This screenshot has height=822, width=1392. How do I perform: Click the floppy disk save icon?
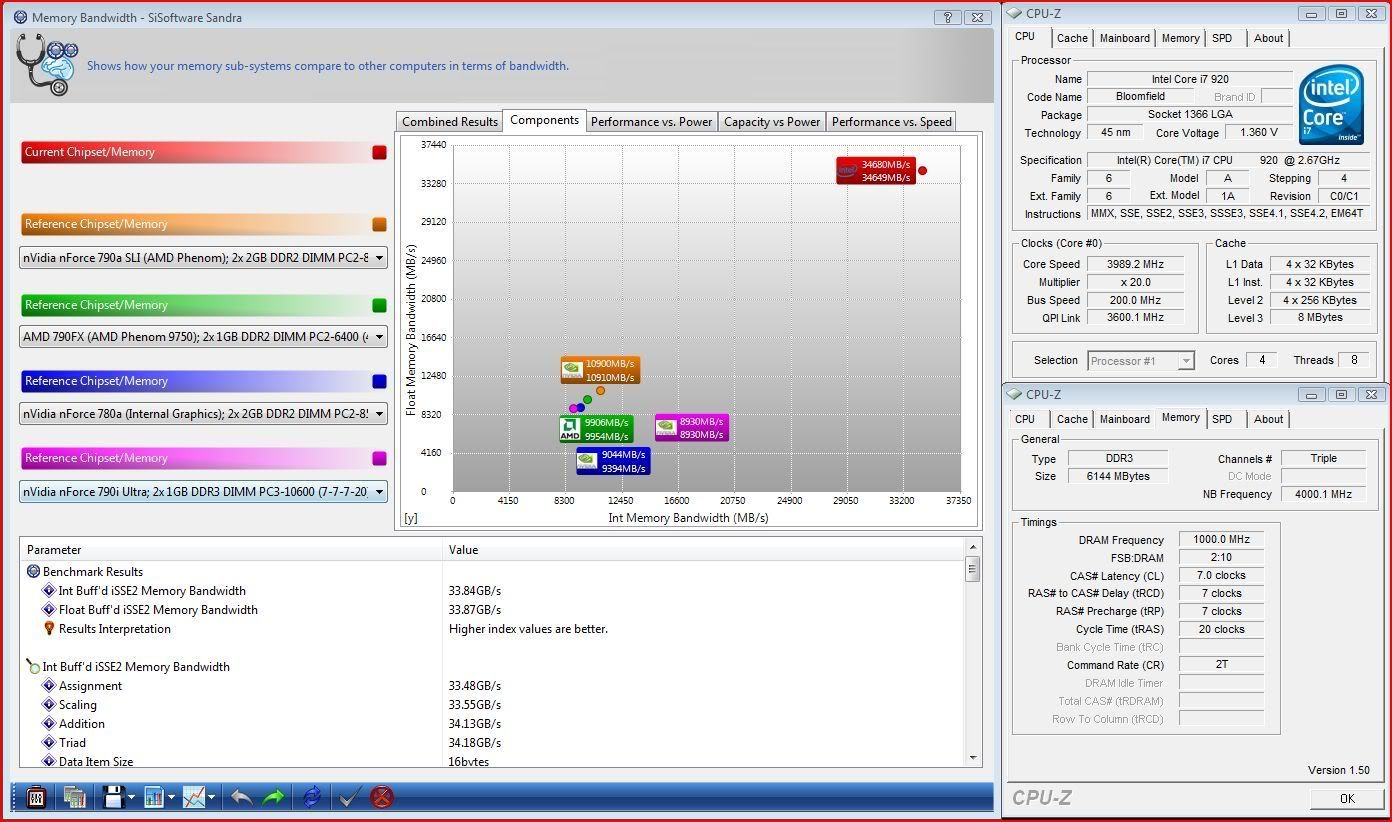(x=113, y=797)
